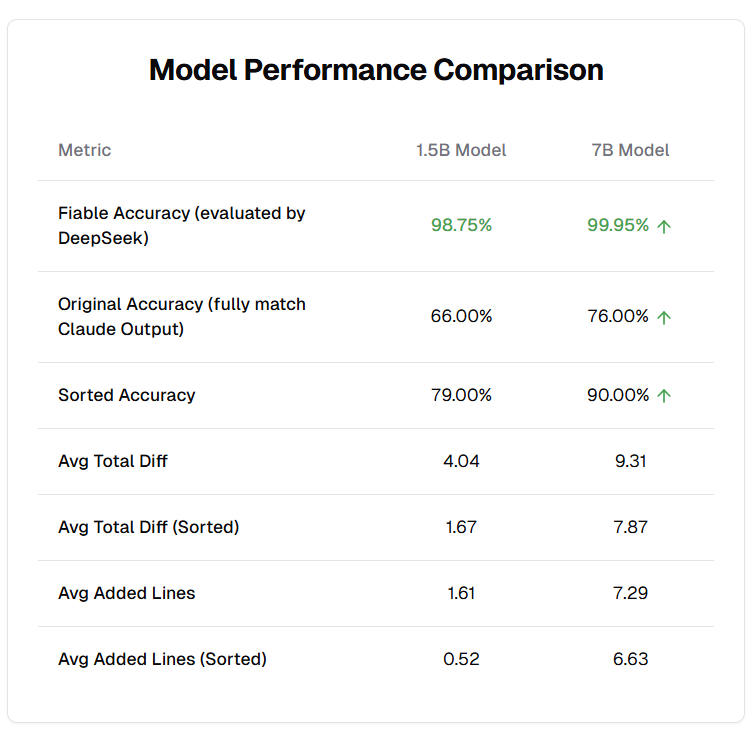Click the green 99.95% value
The image size is (746, 736).
618,225
